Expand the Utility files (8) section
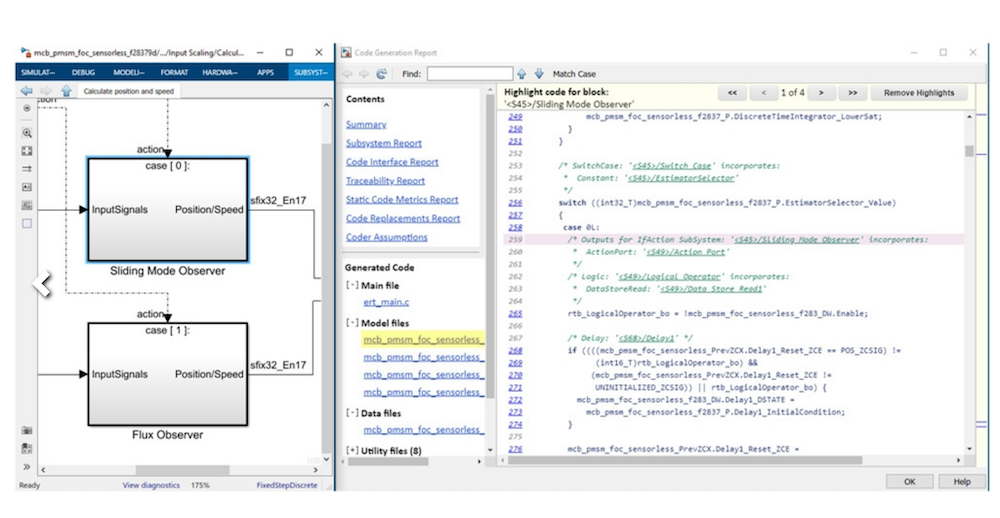The image size is (1000, 518). (x=352, y=451)
